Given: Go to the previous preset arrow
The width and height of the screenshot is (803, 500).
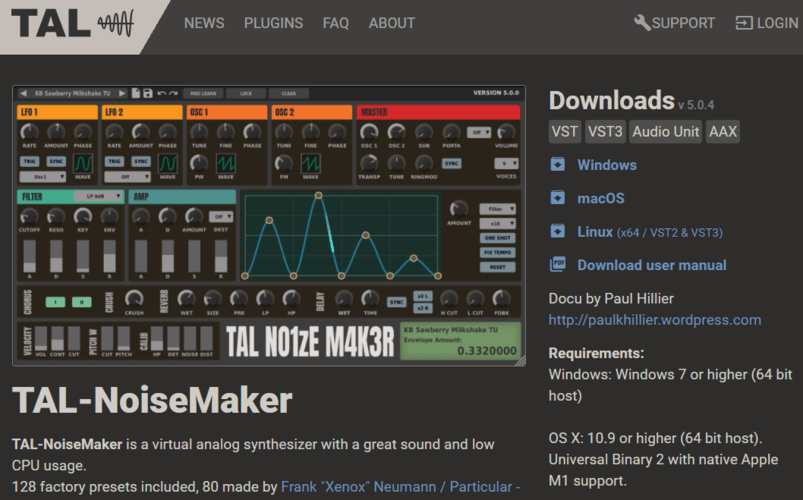Looking at the screenshot, I should (23, 93).
